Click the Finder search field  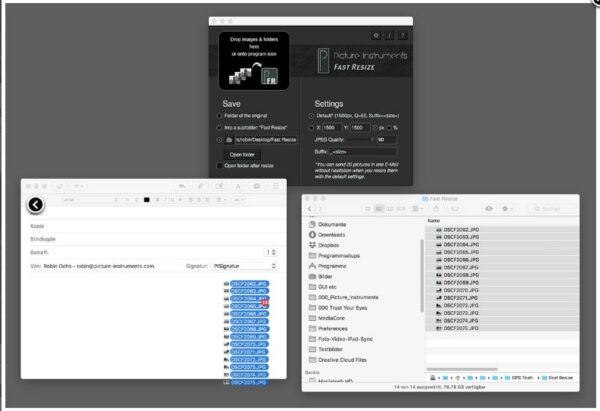pyautogui.click(x=554, y=209)
